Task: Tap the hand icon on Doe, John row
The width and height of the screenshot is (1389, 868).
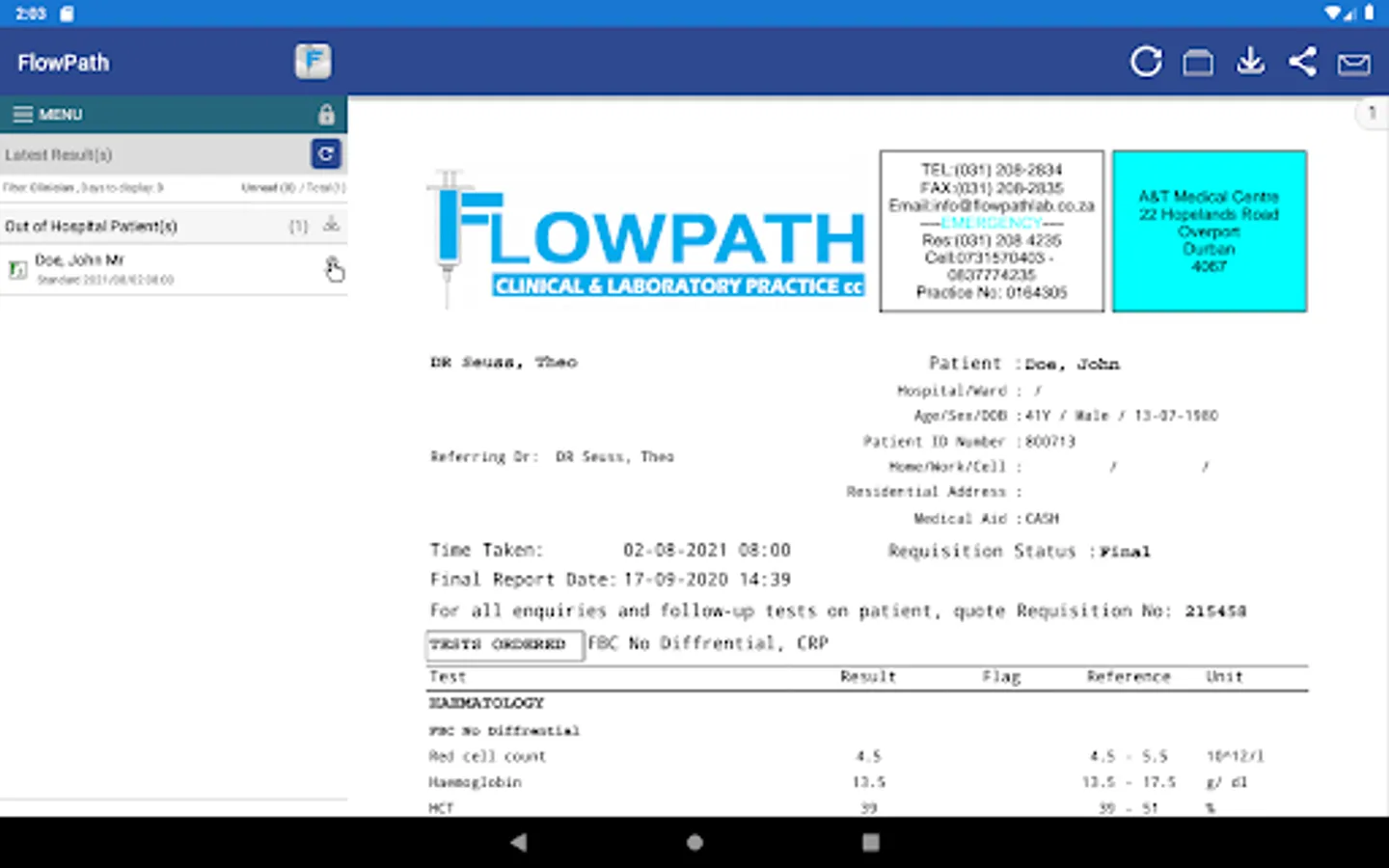Action: (334, 270)
